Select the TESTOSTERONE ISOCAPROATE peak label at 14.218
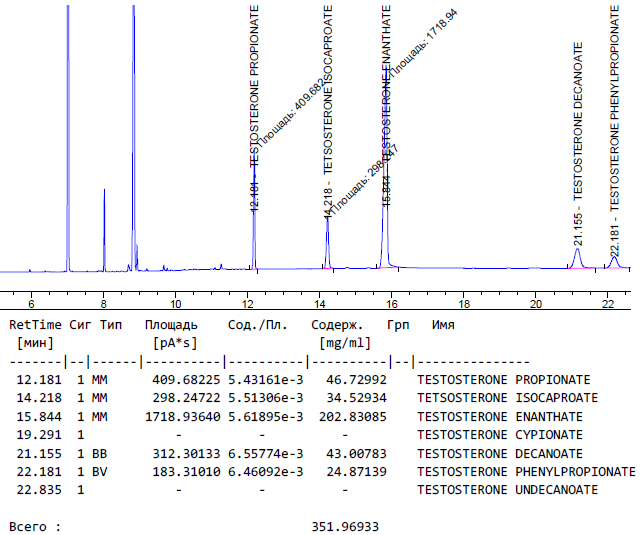This screenshot has height=535, width=640. pyautogui.click(x=327, y=100)
